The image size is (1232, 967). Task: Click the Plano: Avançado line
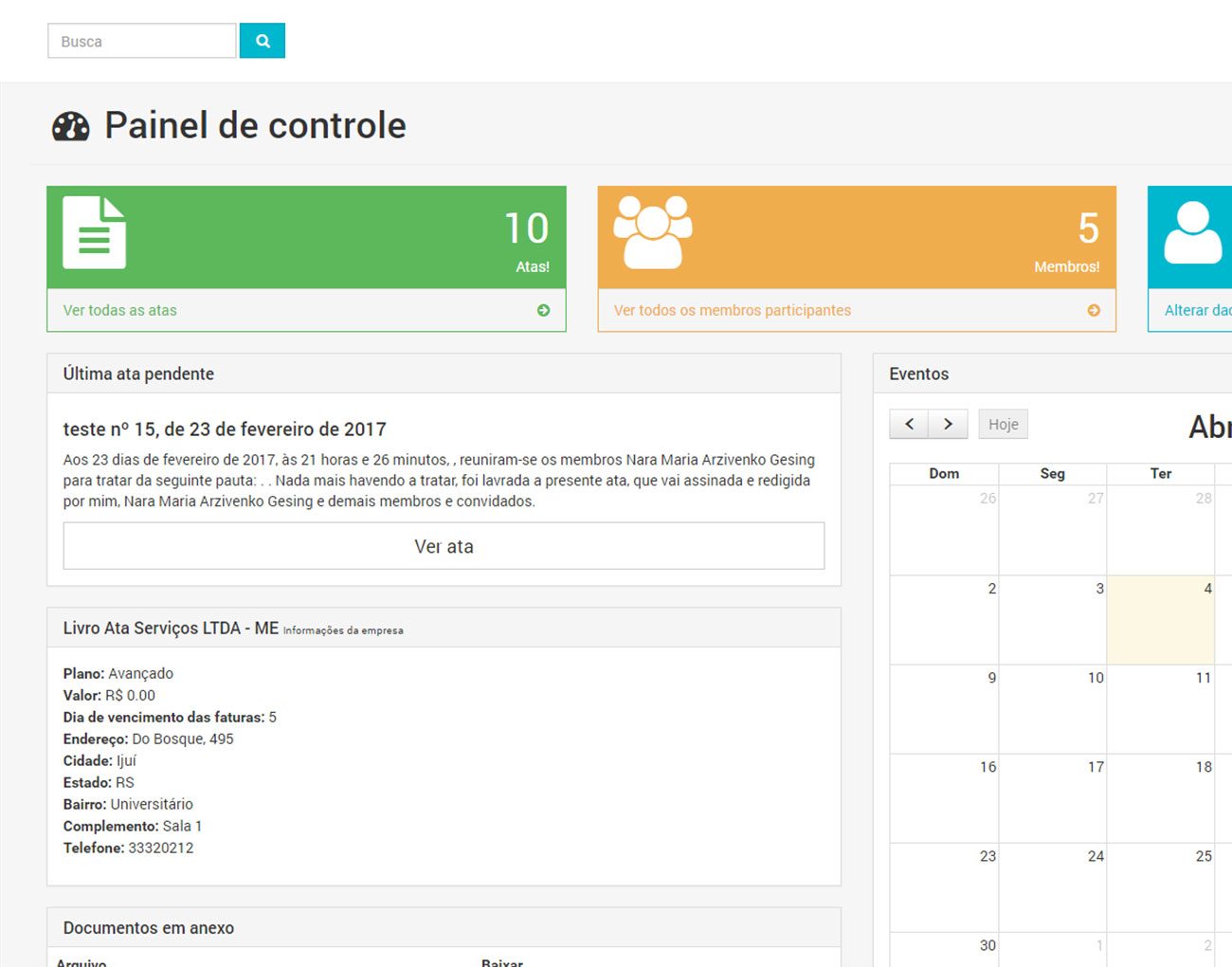(x=118, y=673)
